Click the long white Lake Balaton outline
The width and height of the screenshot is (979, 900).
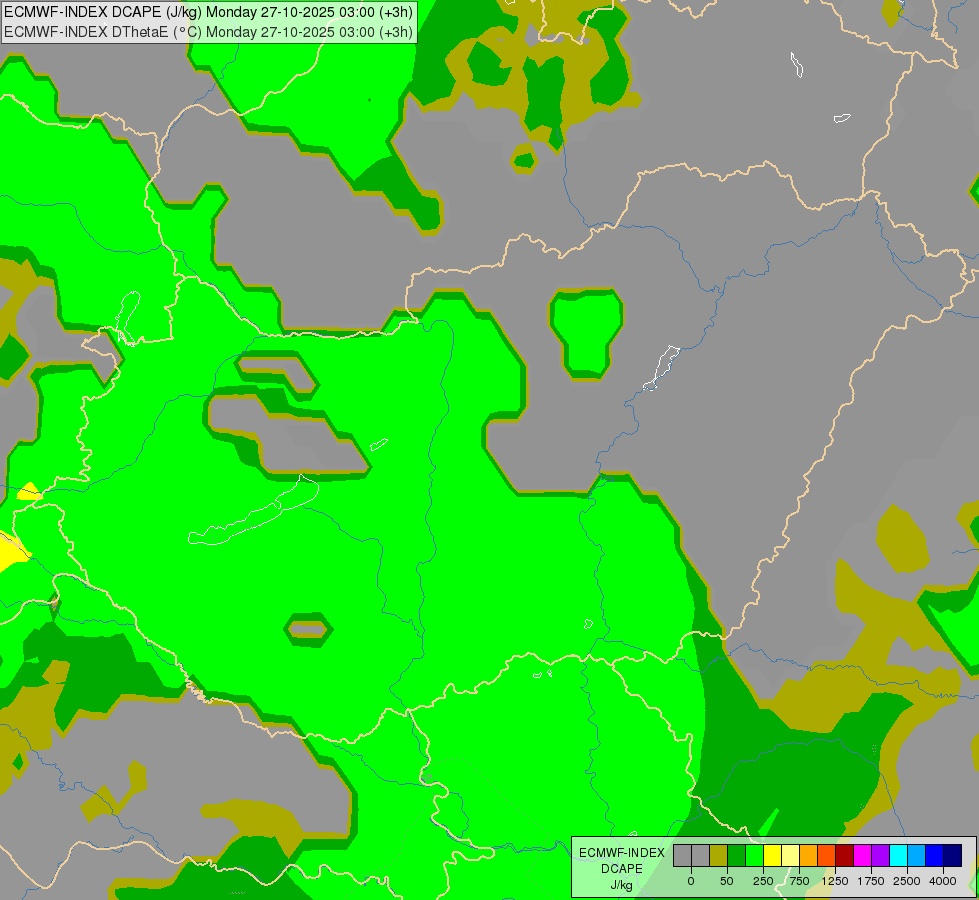point(253,510)
